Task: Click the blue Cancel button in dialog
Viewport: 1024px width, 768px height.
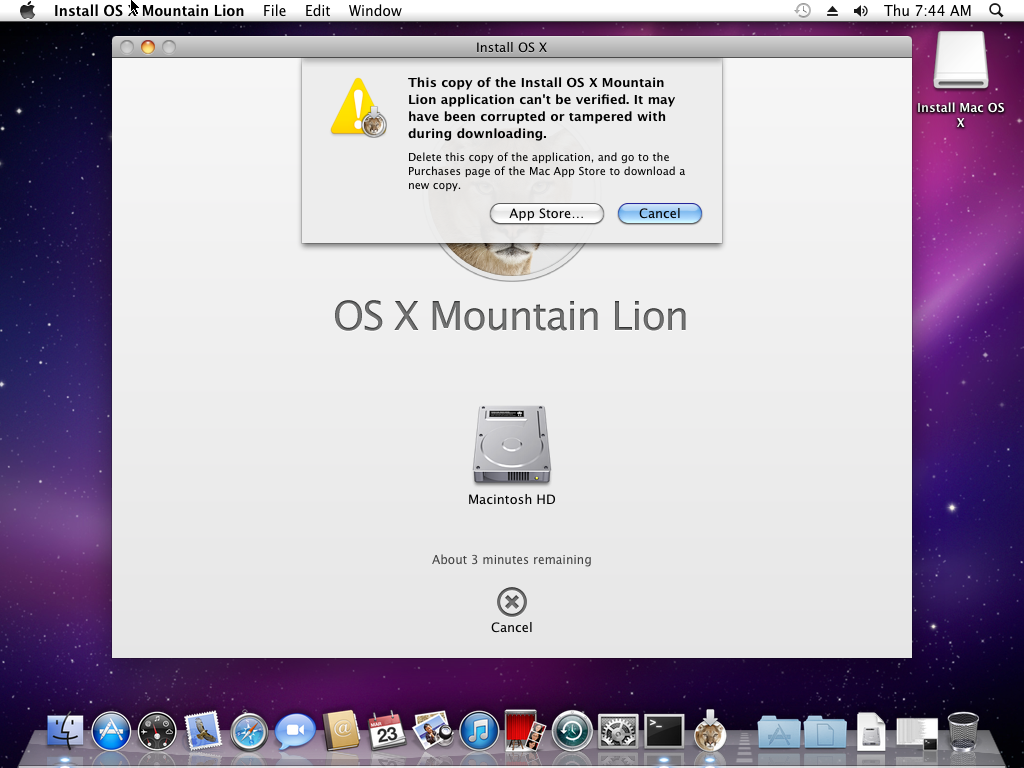Action: point(660,214)
